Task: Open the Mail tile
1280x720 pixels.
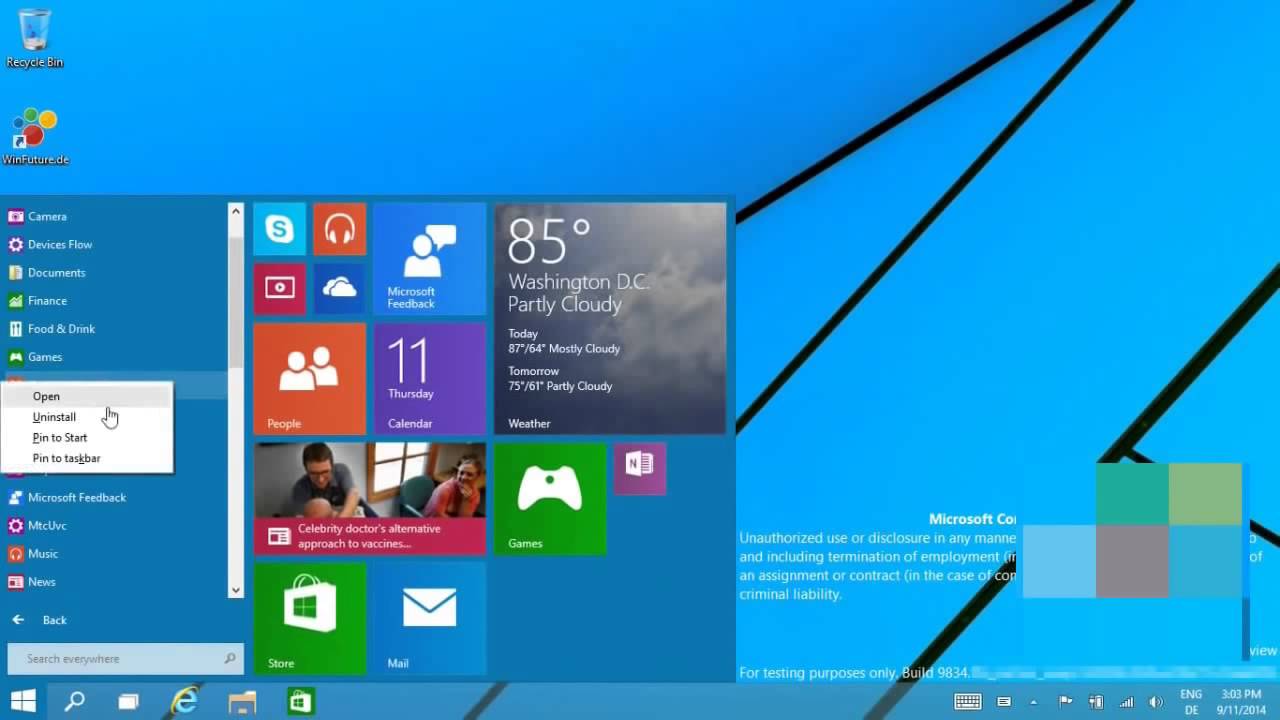Action: click(429, 619)
